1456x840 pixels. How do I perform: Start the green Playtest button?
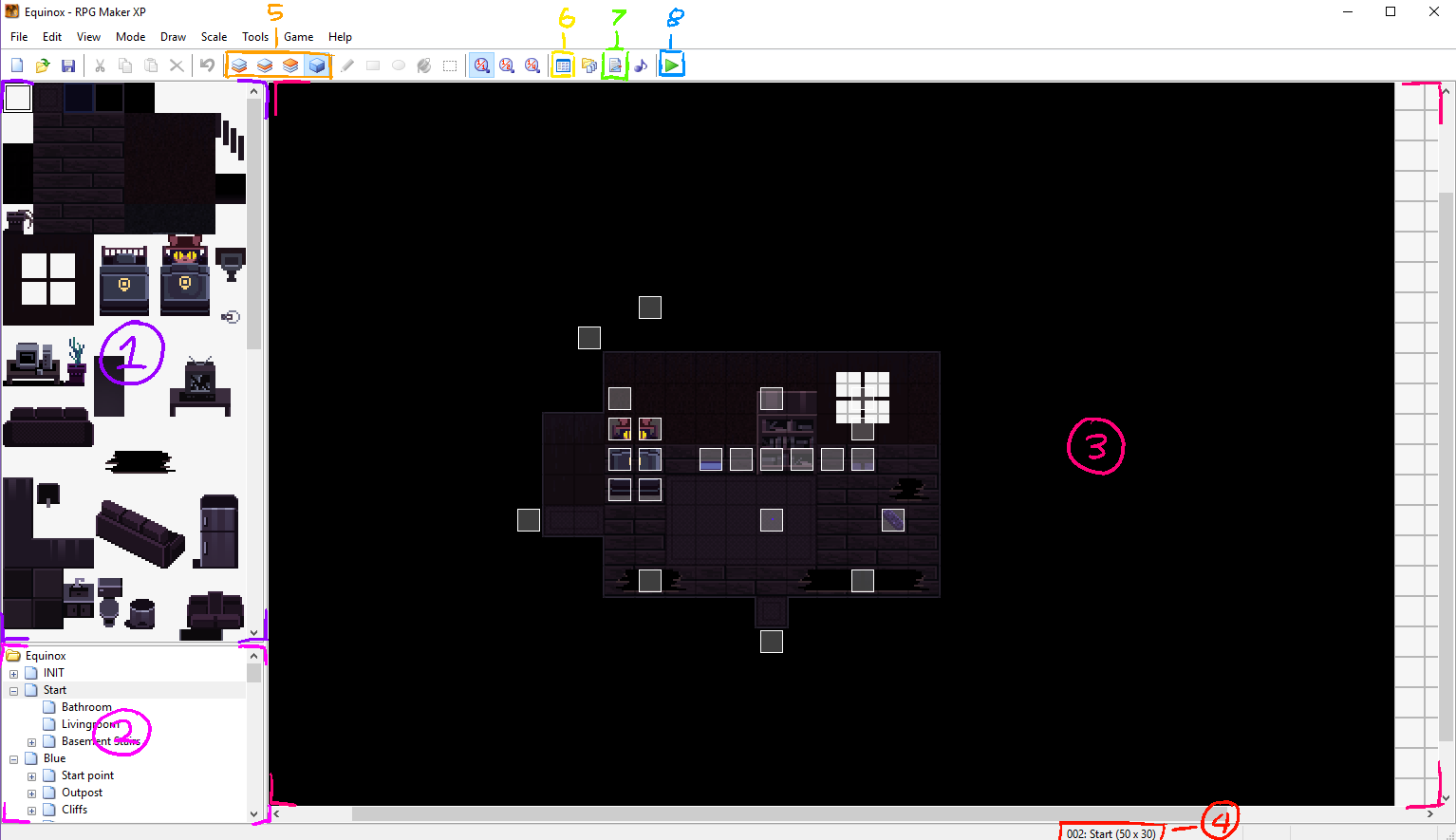tap(671, 65)
